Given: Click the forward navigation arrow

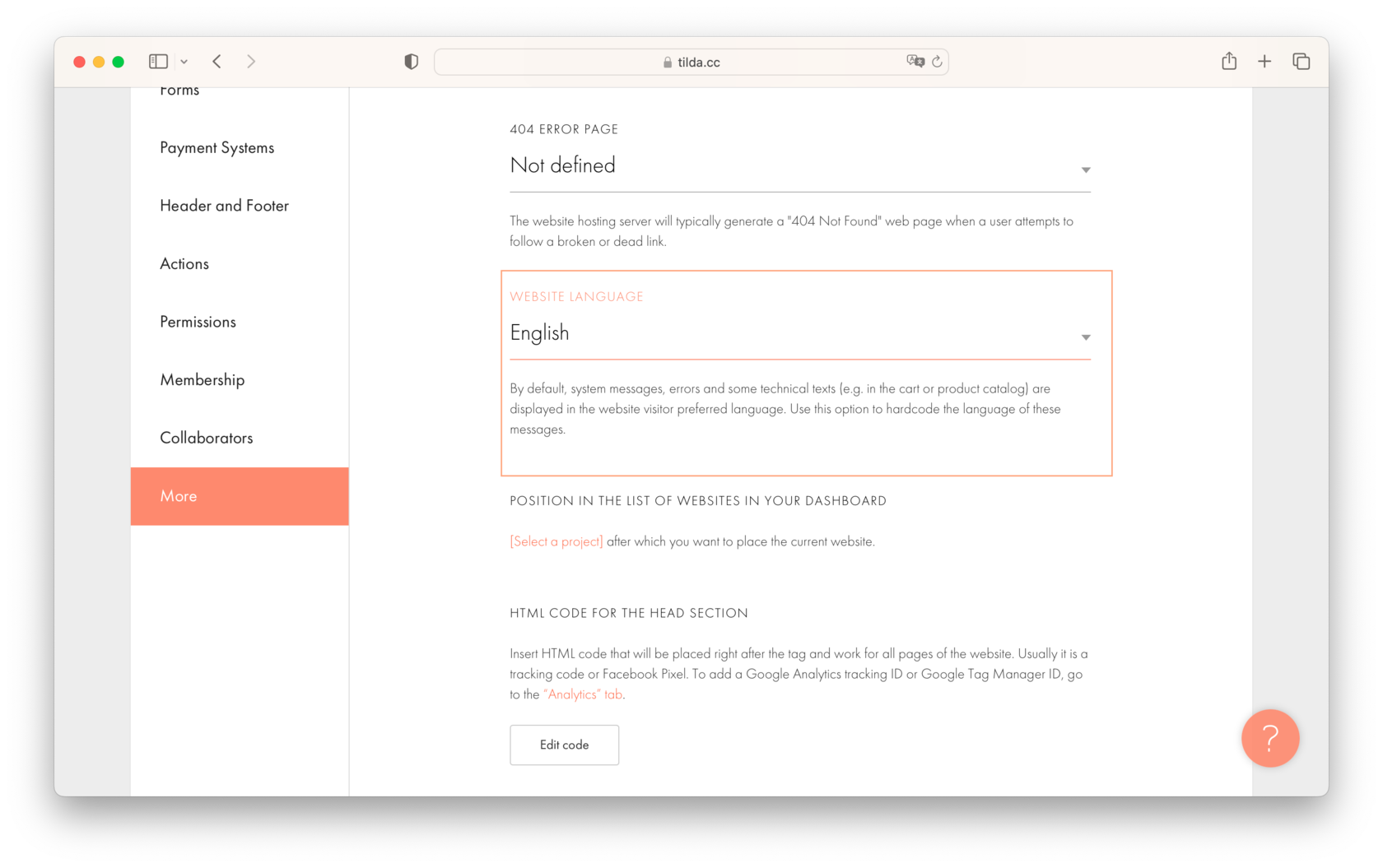Looking at the screenshot, I should coord(251,61).
